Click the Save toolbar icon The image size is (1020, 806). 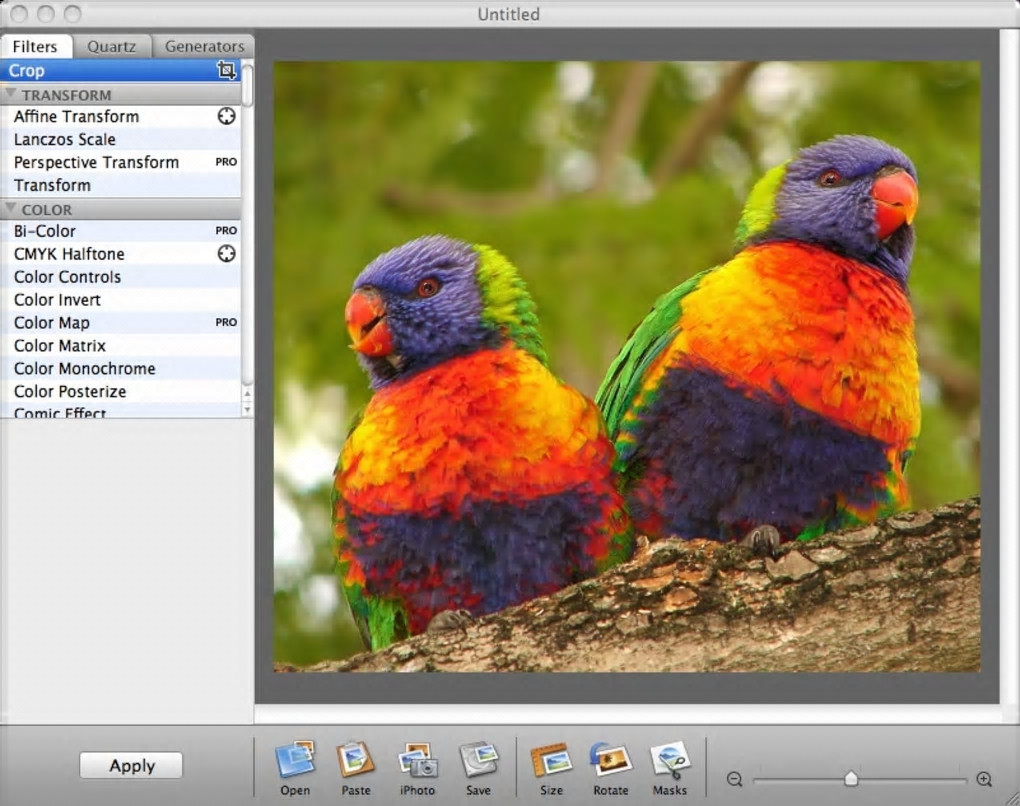[x=478, y=761]
